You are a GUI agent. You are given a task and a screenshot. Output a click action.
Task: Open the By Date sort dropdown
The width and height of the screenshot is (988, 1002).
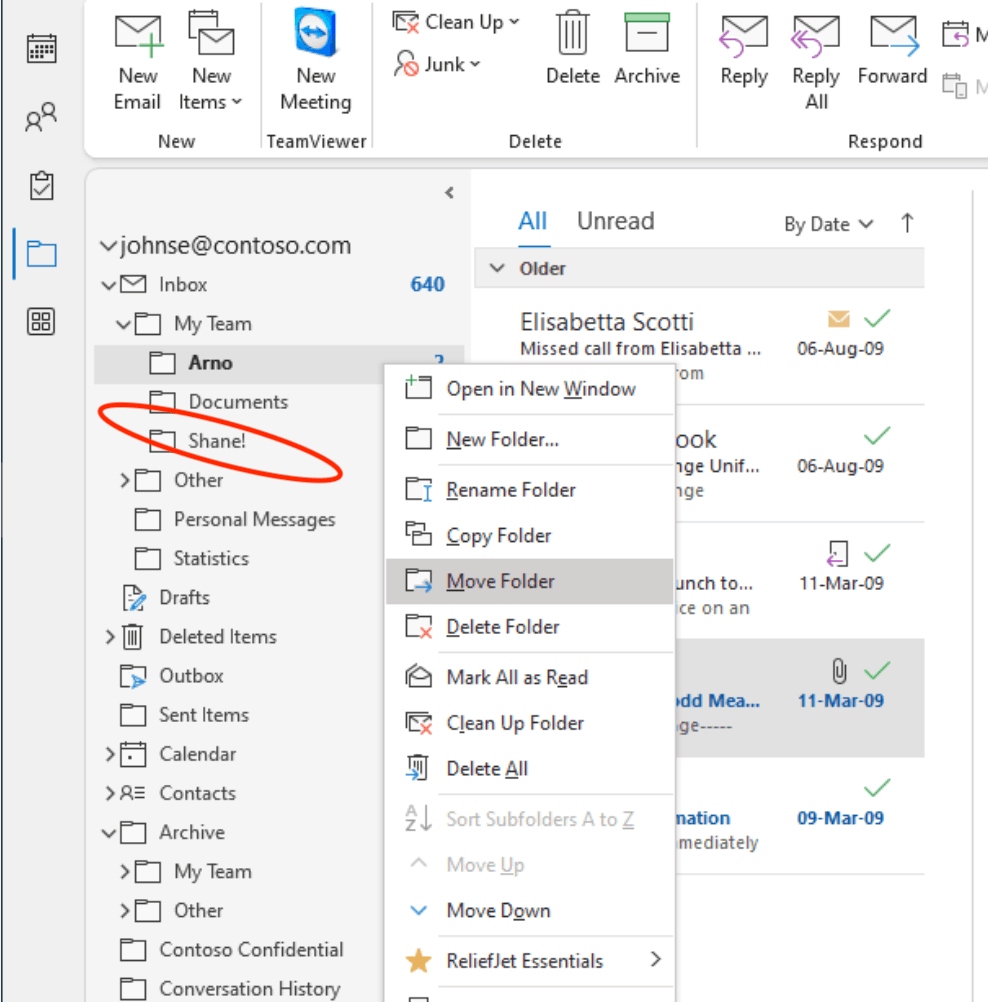[x=828, y=224]
